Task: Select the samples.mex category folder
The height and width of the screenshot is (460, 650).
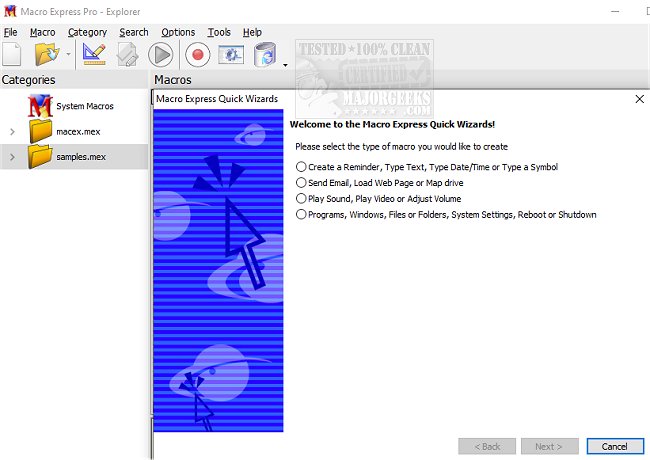Action: [81, 157]
